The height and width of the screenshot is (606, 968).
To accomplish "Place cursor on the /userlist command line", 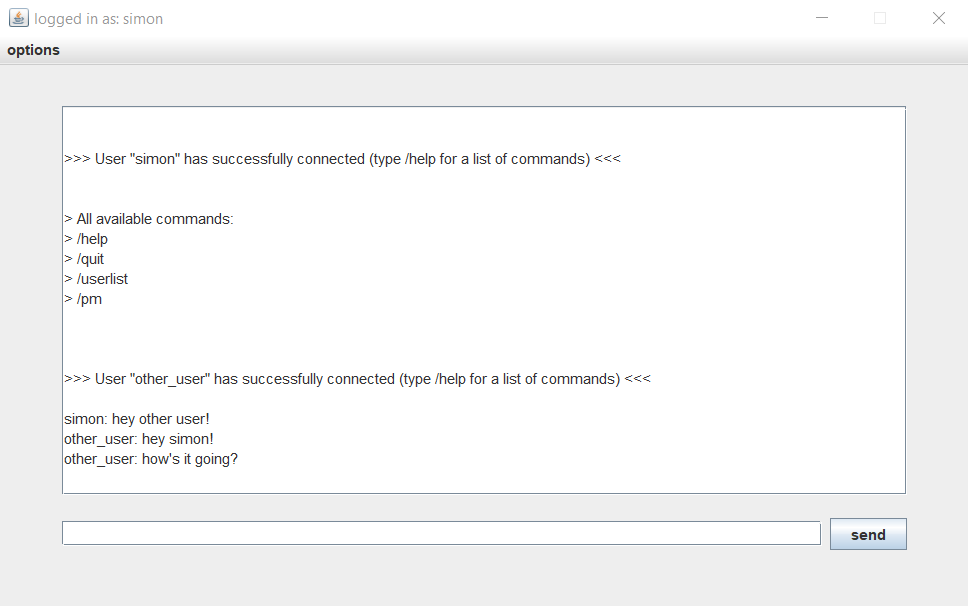I will pos(96,279).
